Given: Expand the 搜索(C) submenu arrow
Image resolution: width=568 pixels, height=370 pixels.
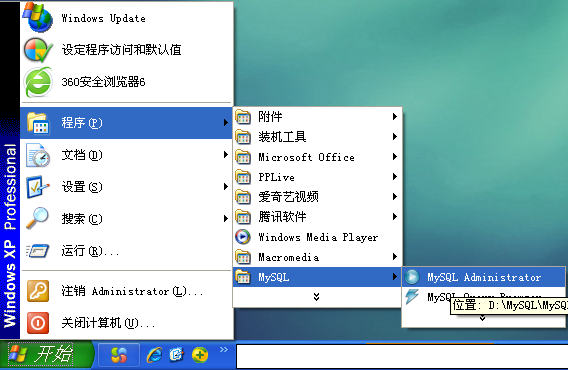Looking at the screenshot, I should [x=226, y=218].
